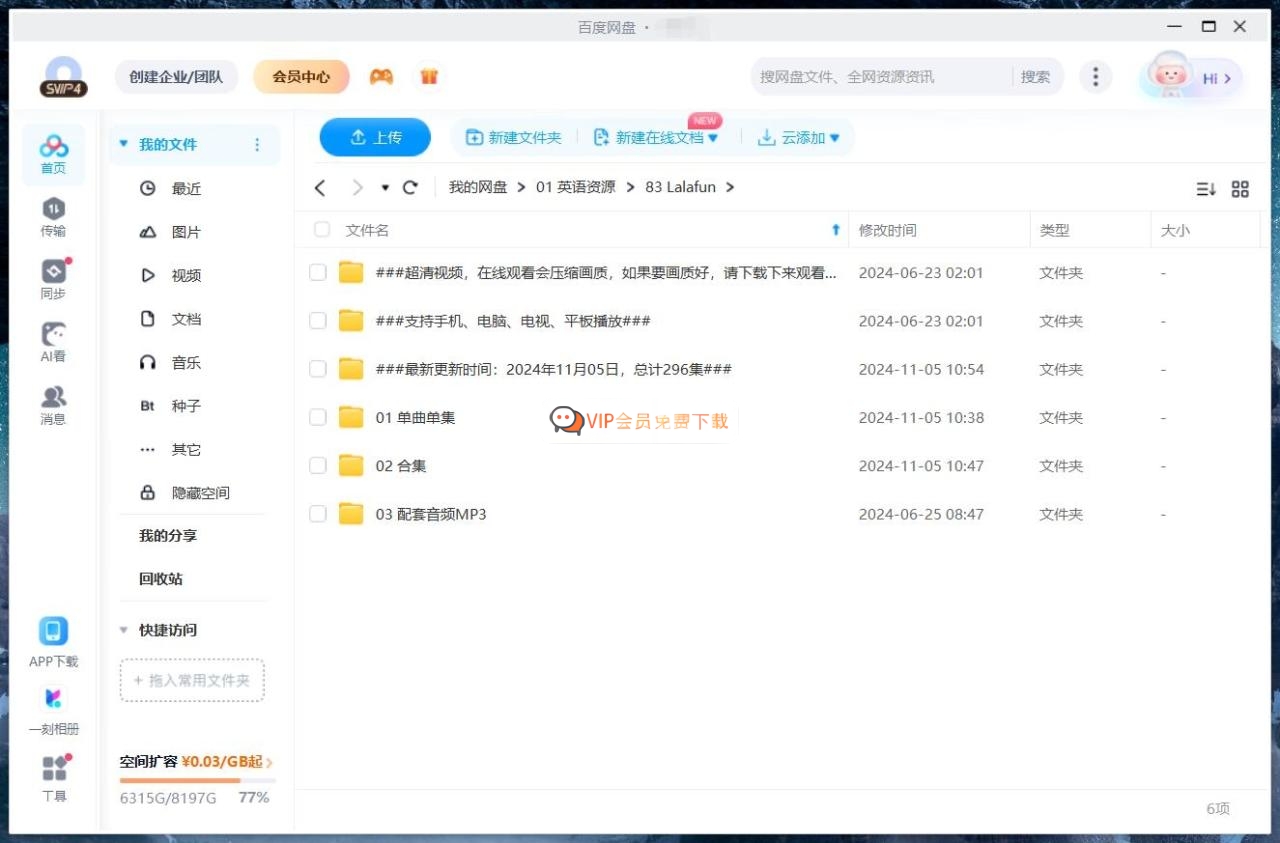Select the checkbox for 01 单曲单集 folder
This screenshot has width=1280, height=843.
pos(317,417)
